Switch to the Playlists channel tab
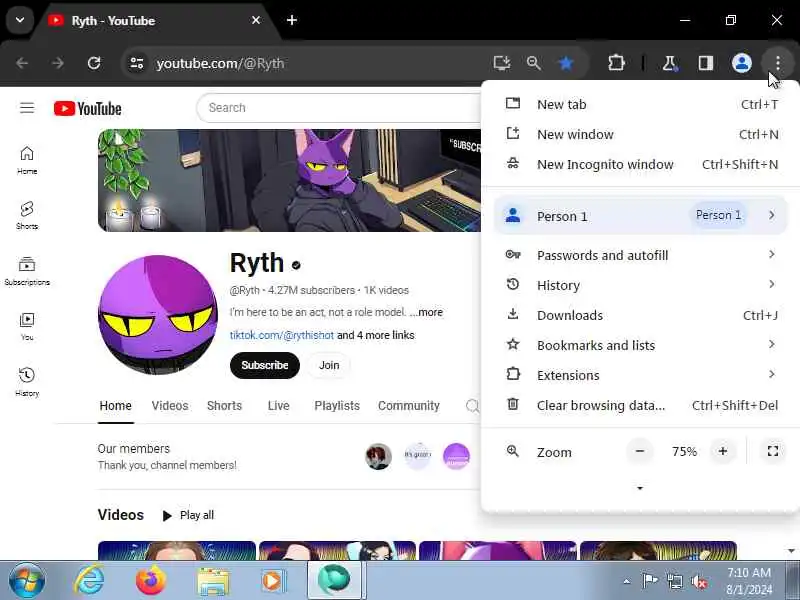This screenshot has width=800, height=600. tap(337, 406)
